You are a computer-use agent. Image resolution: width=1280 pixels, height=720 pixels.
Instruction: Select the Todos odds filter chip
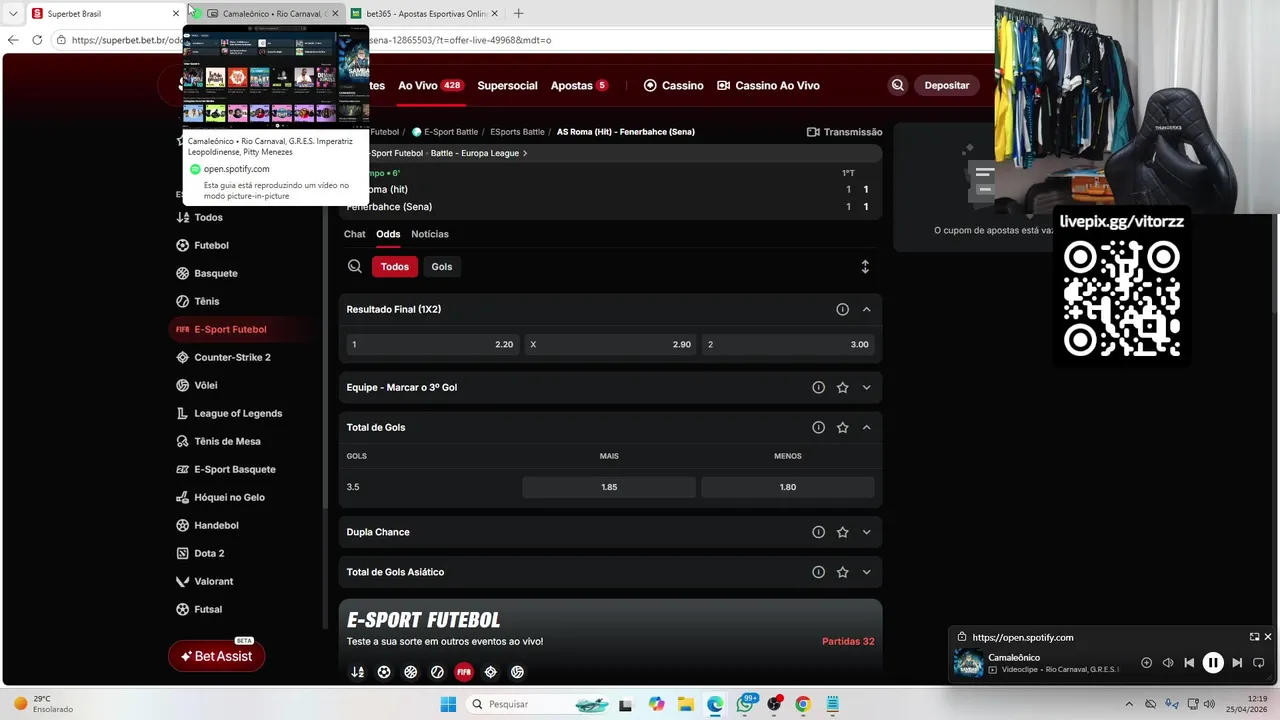(395, 267)
